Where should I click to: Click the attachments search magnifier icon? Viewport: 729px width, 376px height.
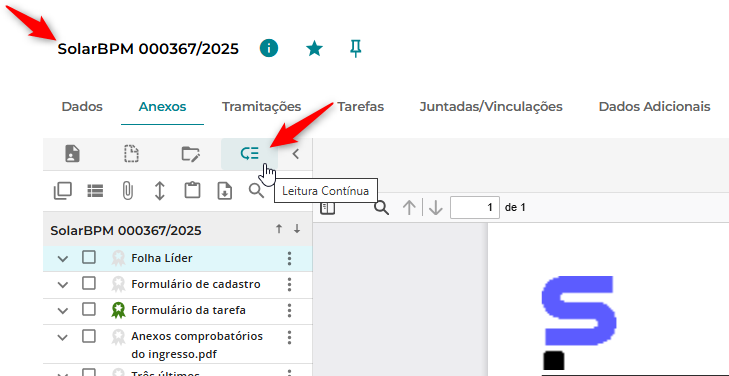click(256, 191)
